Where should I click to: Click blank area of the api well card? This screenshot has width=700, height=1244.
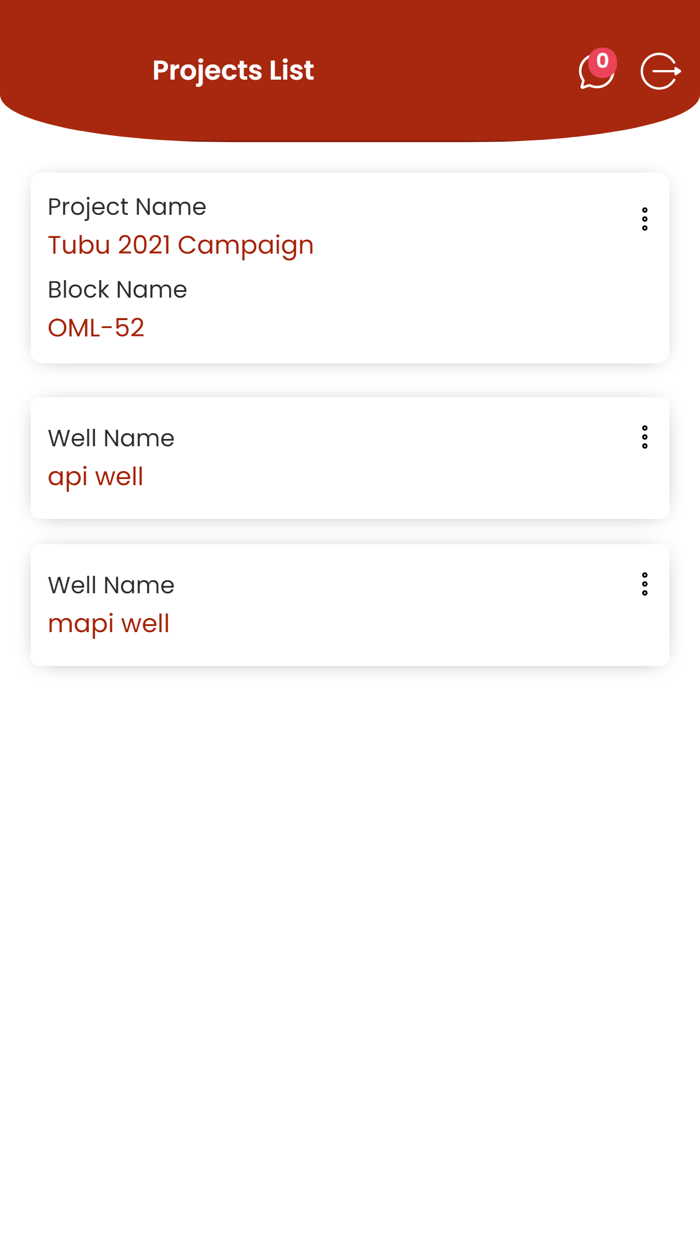[x=400, y=470]
